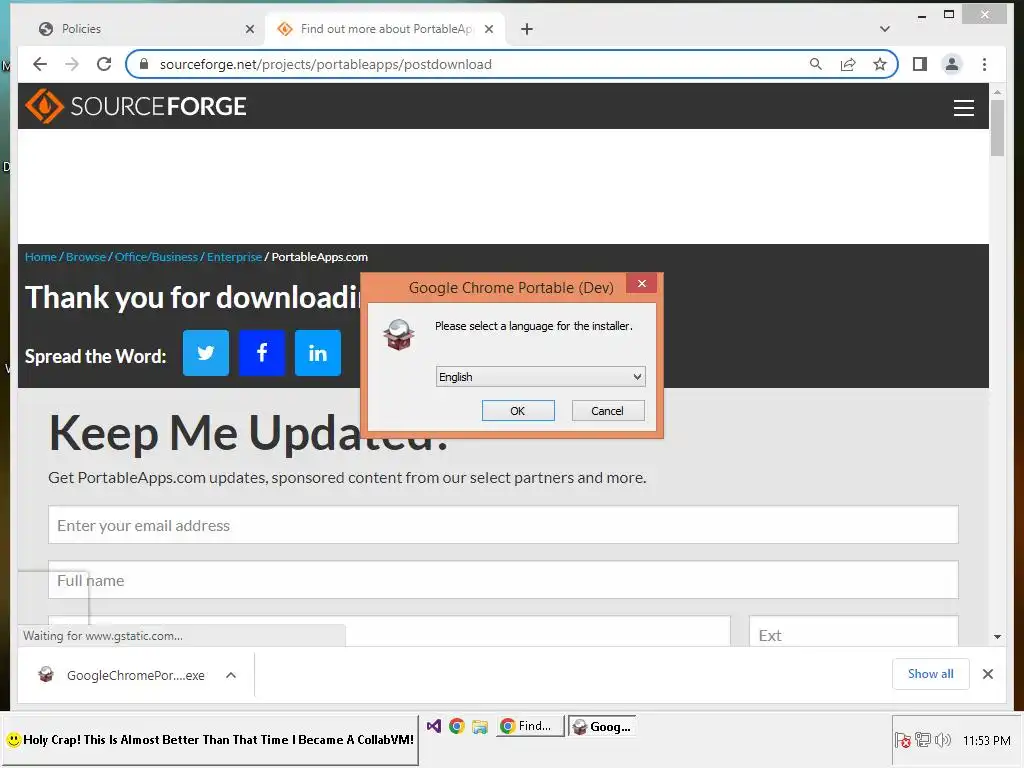Share on Facebook

pos(262,353)
